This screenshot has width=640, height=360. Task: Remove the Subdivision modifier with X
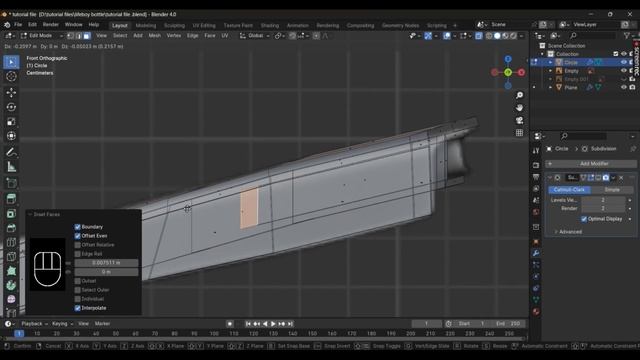pyautogui.click(x=621, y=178)
